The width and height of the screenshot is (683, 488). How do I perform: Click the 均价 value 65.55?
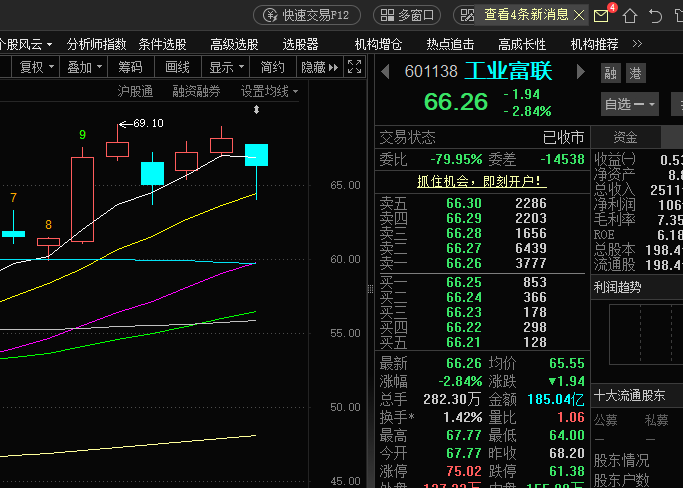tap(567, 363)
